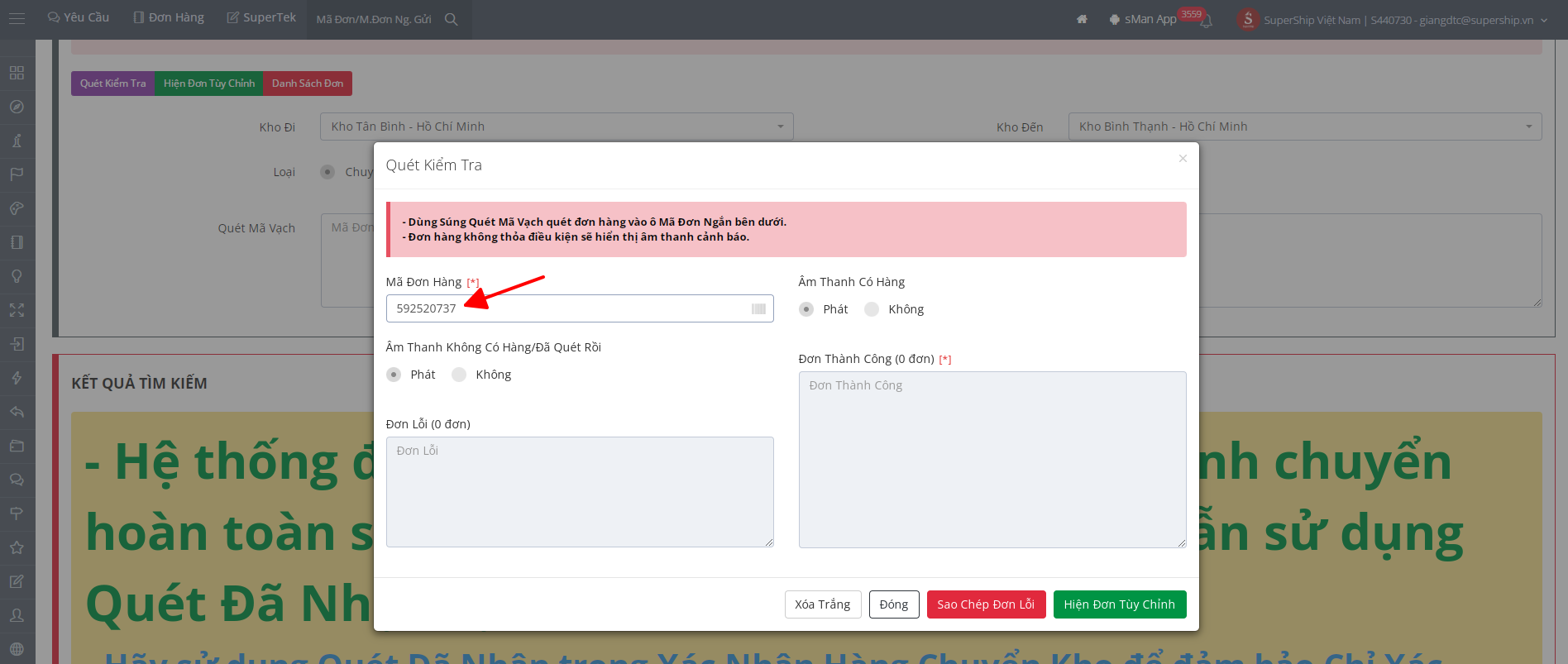The height and width of the screenshot is (664, 1568).
Task: Click Hiện Đơn Tùy Chỉnh button in dialog
Action: coord(1120,604)
